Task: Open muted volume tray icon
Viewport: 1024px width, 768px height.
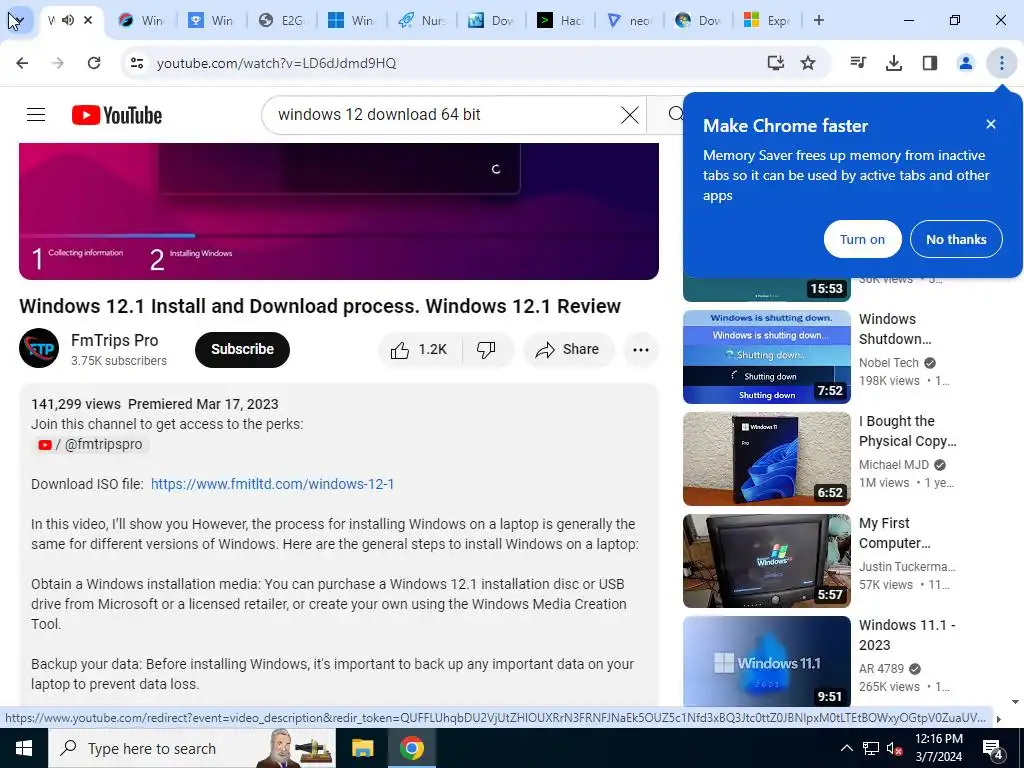Action: click(x=894, y=748)
